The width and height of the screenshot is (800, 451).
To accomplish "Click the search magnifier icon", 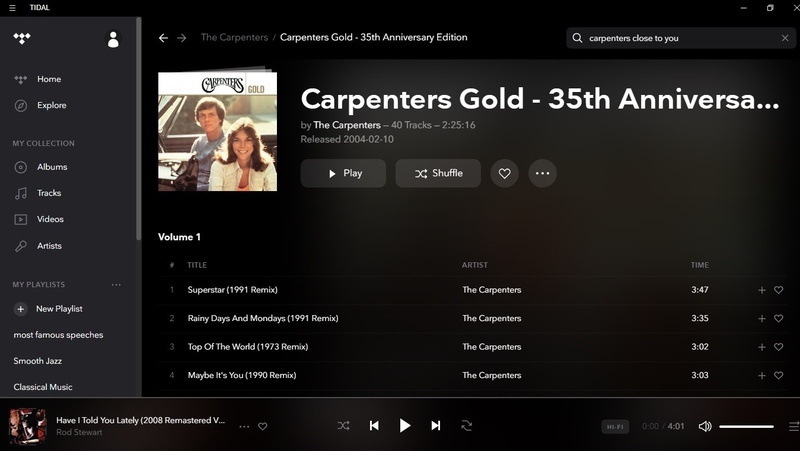I will [x=577, y=38].
